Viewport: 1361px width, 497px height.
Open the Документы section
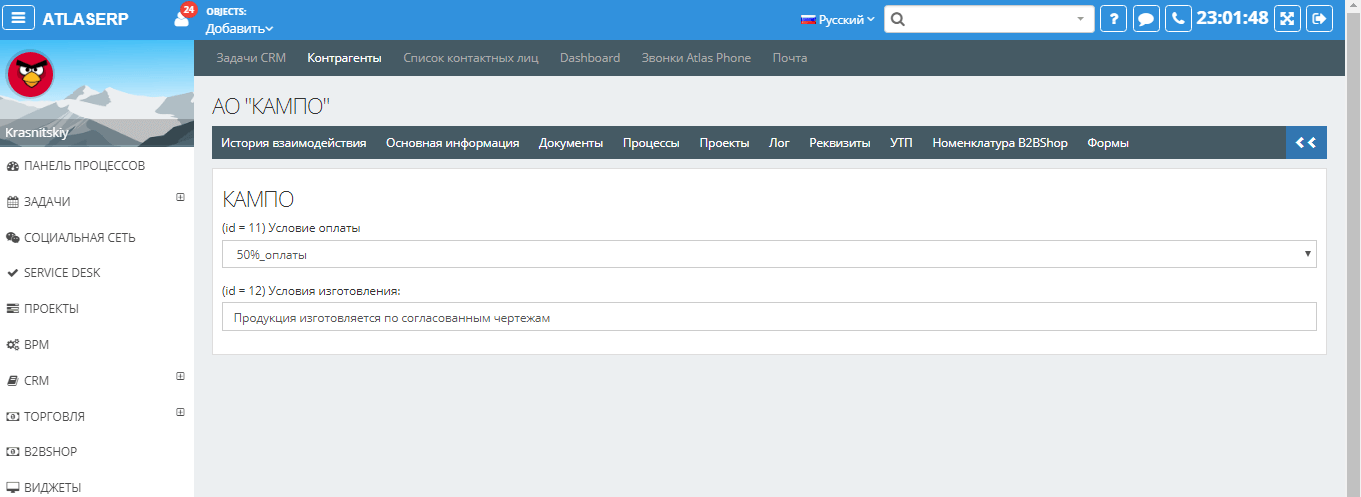point(571,143)
